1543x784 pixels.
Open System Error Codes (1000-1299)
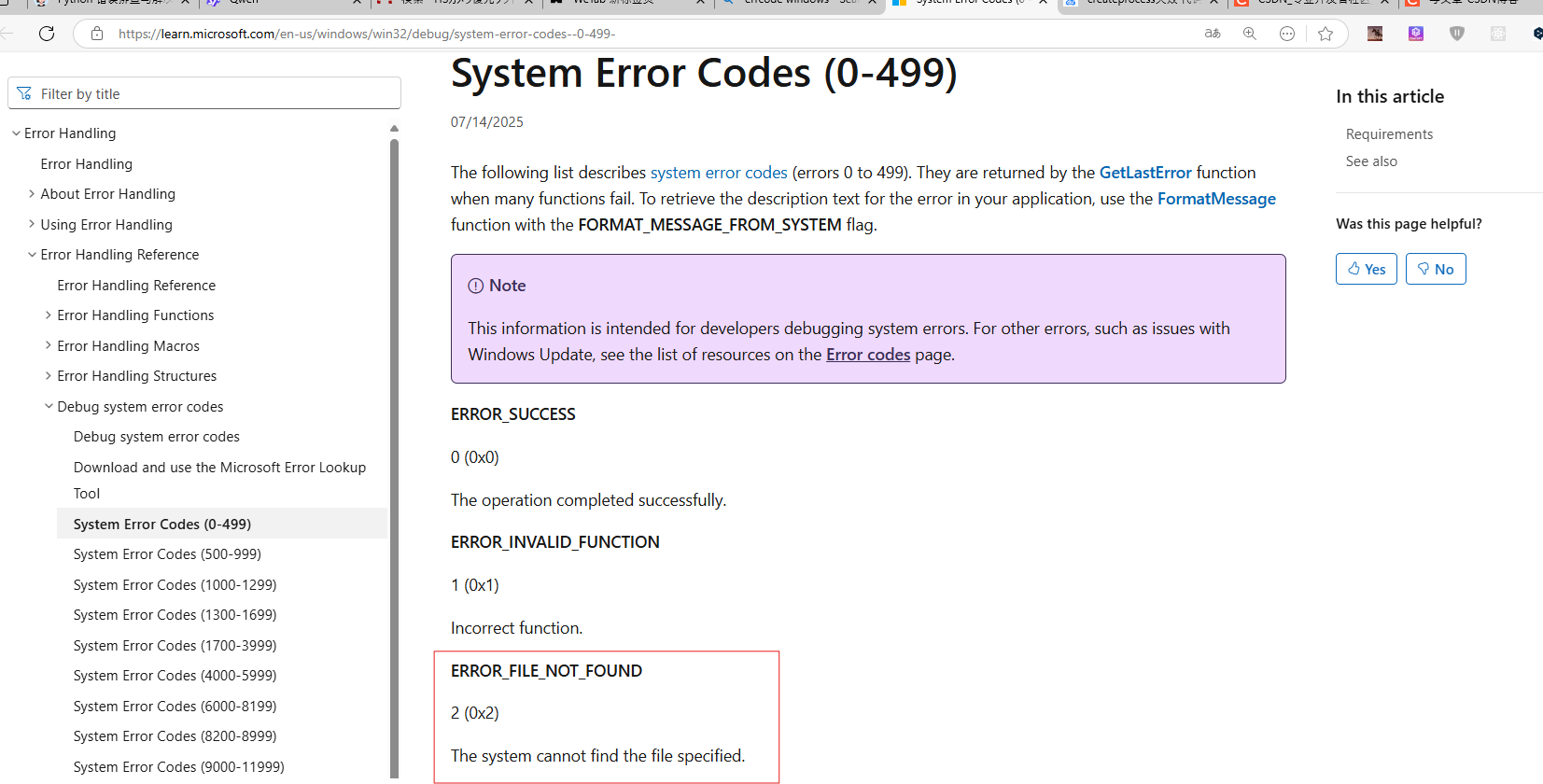click(x=175, y=585)
